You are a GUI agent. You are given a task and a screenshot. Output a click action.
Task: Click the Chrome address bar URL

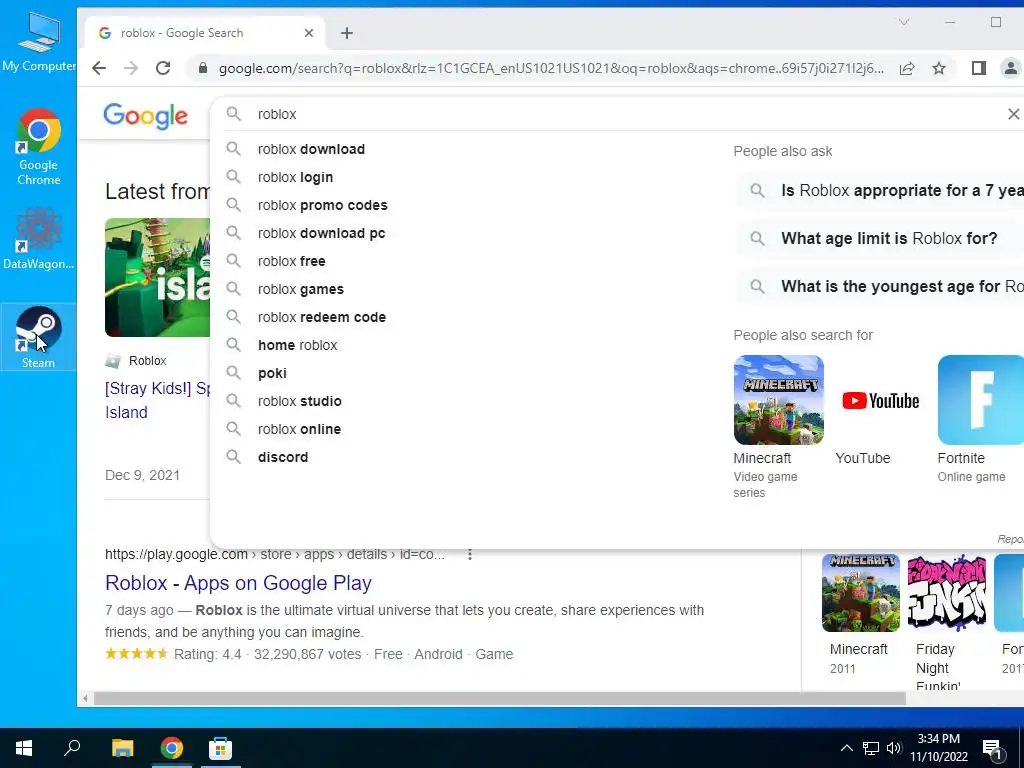pos(551,68)
